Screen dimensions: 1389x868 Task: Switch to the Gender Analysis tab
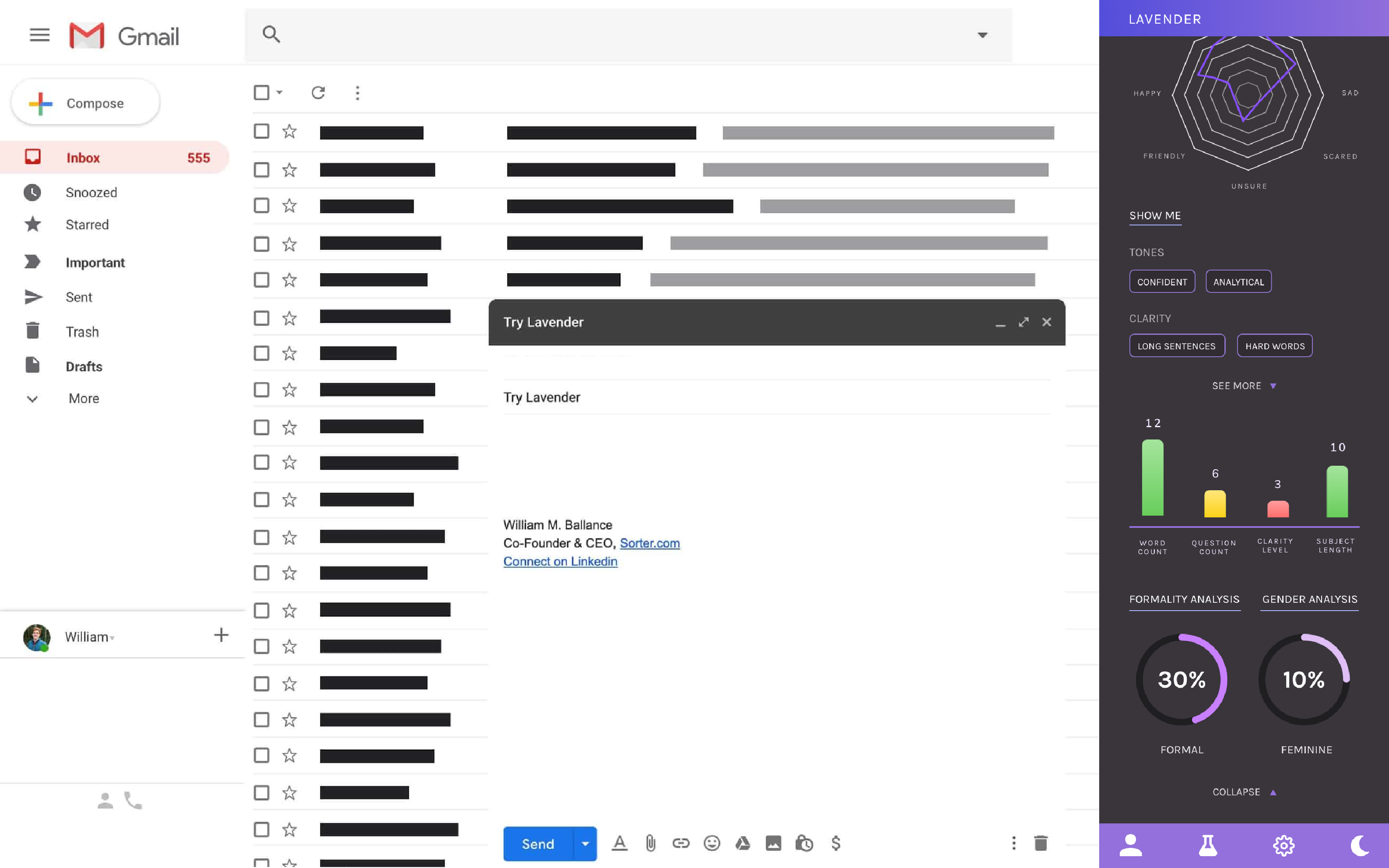point(1309,599)
